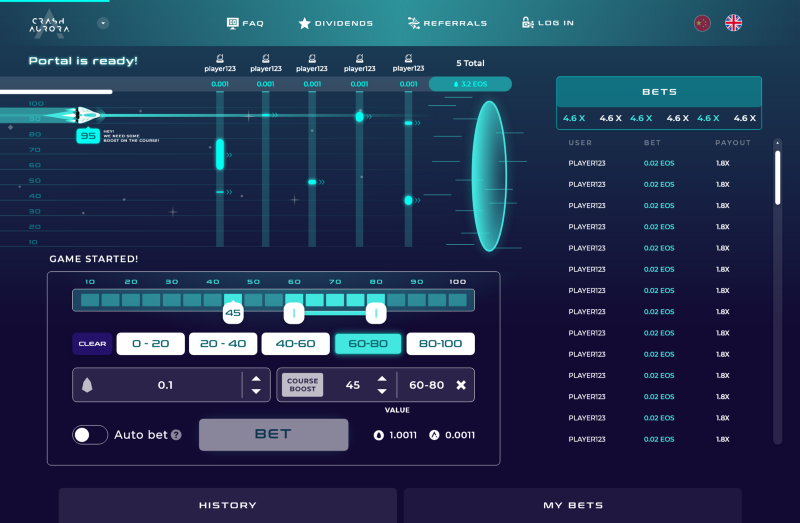The height and width of the screenshot is (523, 800).
Task: Click the Aurora token icon beside 0.0011
Action: tap(434, 435)
